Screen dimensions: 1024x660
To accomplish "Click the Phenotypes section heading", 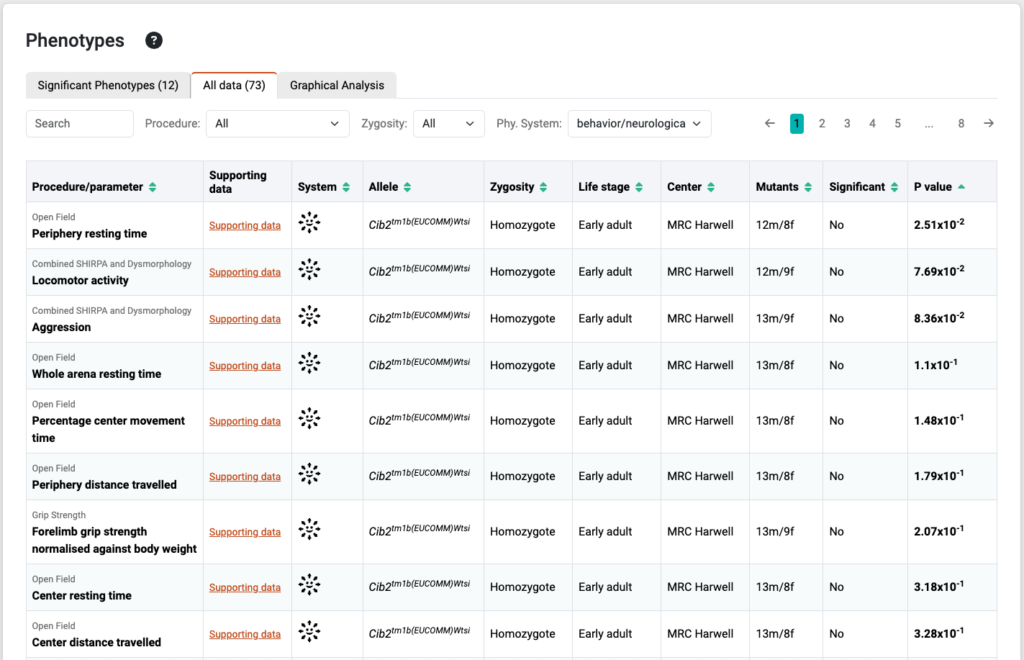I will click(x=75, y=40).
